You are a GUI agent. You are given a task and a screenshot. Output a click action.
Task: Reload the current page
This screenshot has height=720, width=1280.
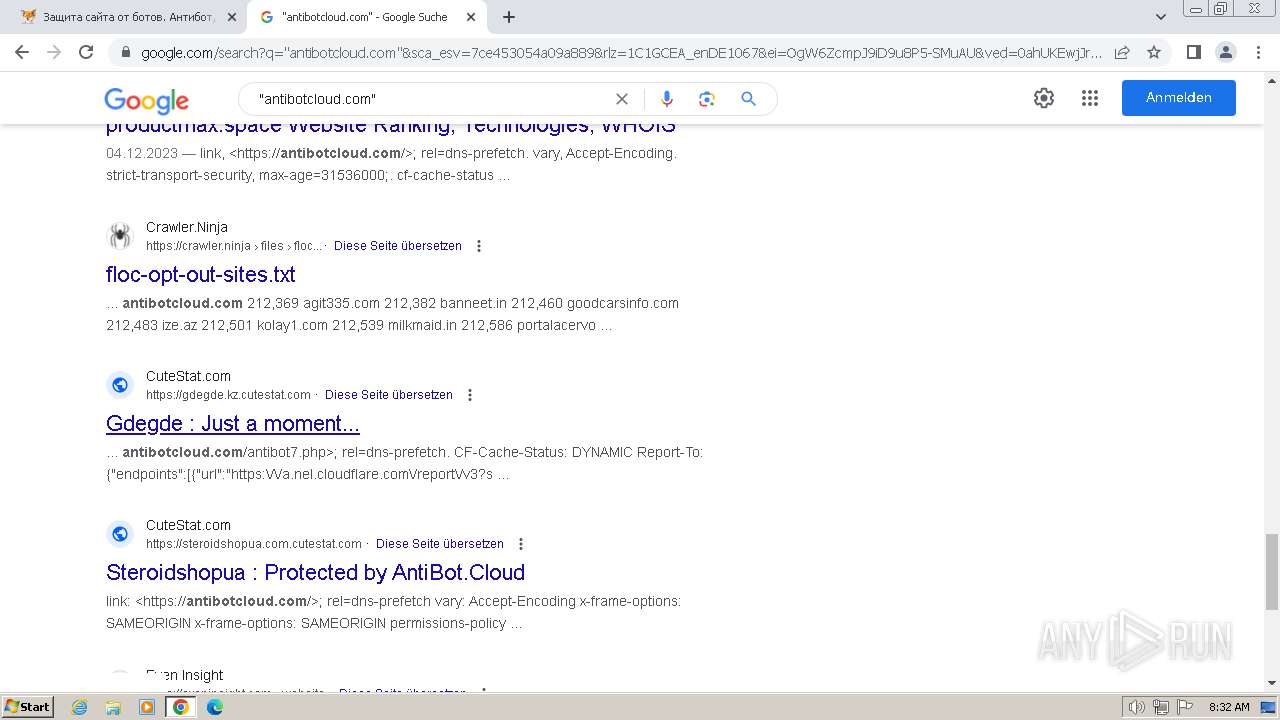point(86,52)
